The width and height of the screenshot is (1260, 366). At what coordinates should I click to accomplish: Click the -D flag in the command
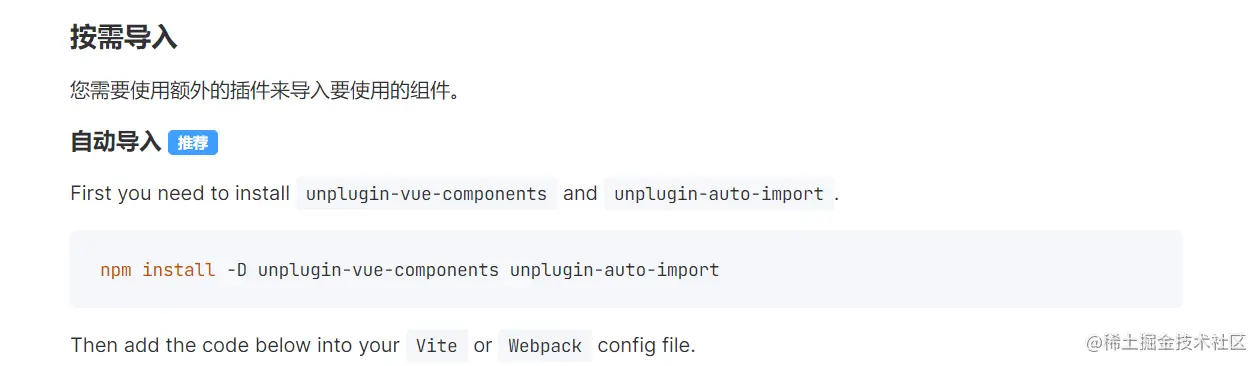pos(237,270)
